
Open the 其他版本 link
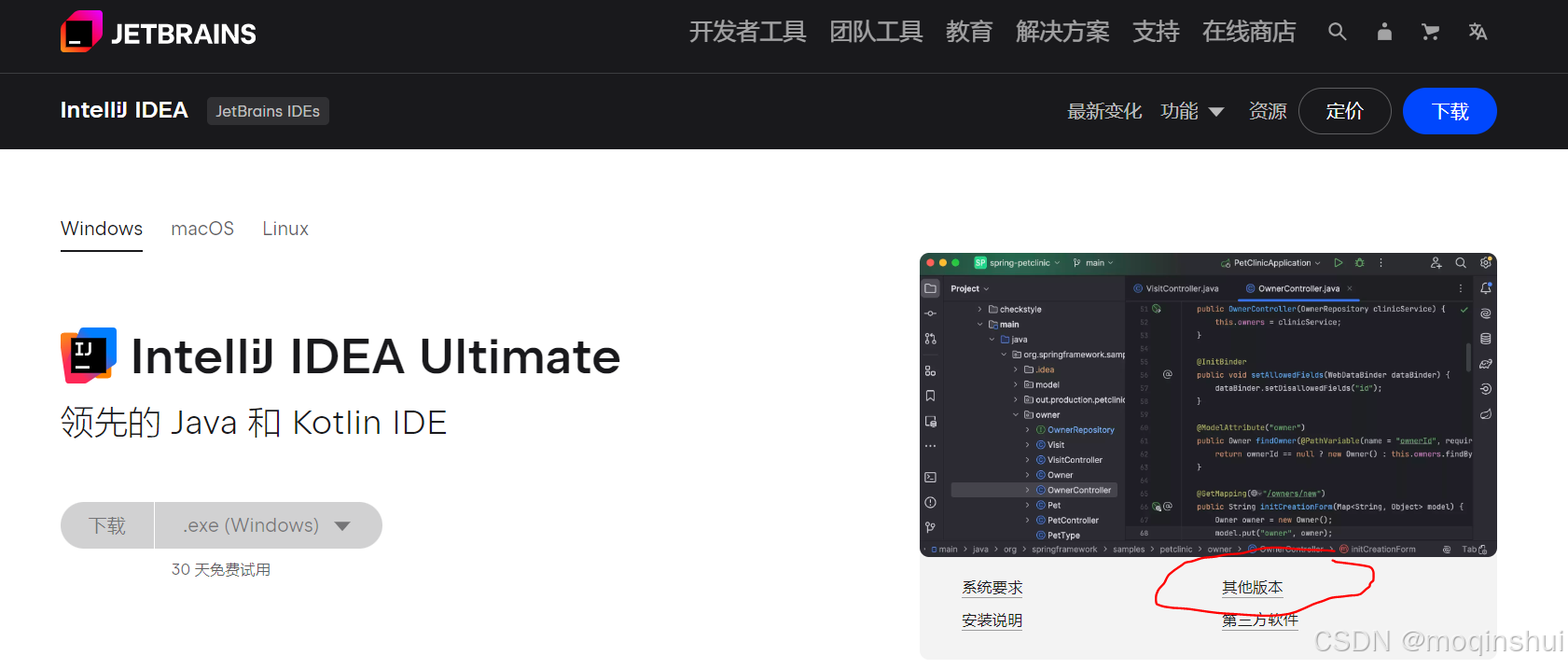[x=1253, y=588]
